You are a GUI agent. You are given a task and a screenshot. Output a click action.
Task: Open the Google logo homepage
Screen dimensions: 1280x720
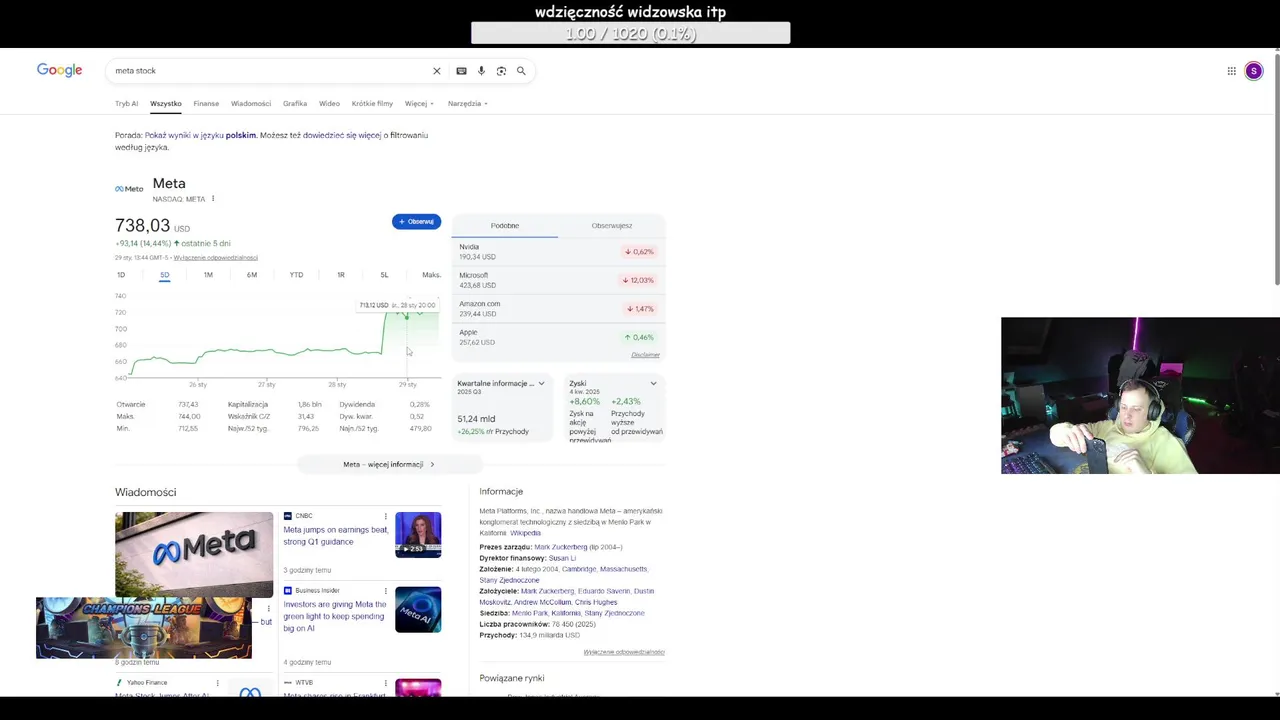59,70
